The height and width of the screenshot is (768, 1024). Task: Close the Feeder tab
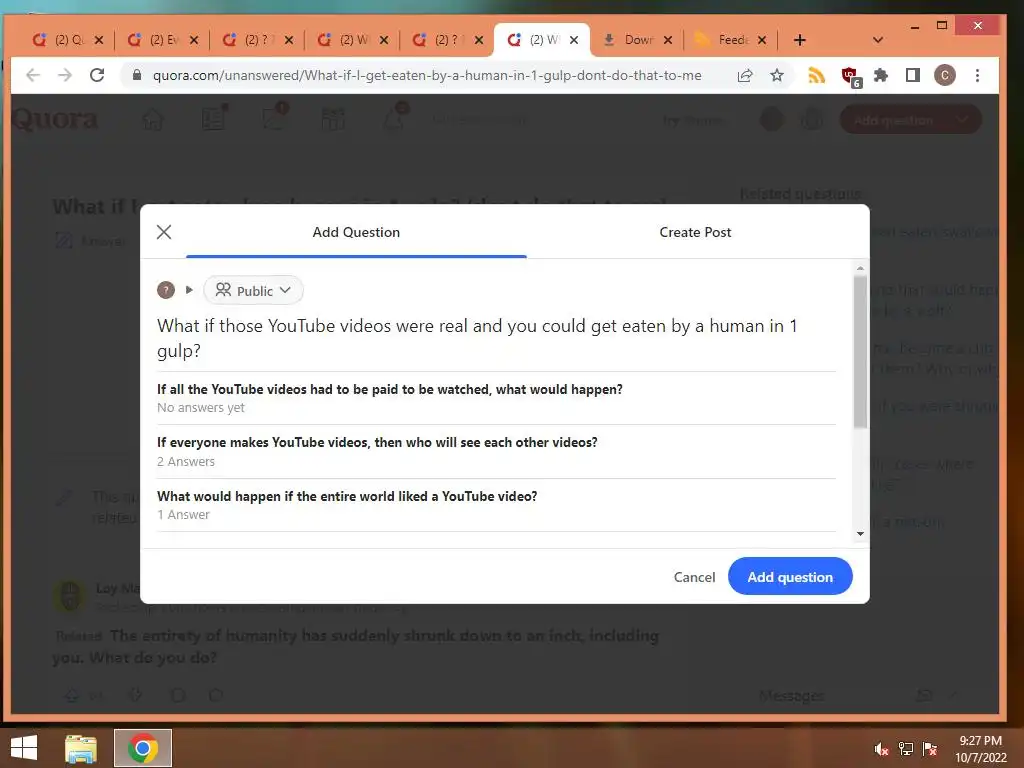click(761, 40)
